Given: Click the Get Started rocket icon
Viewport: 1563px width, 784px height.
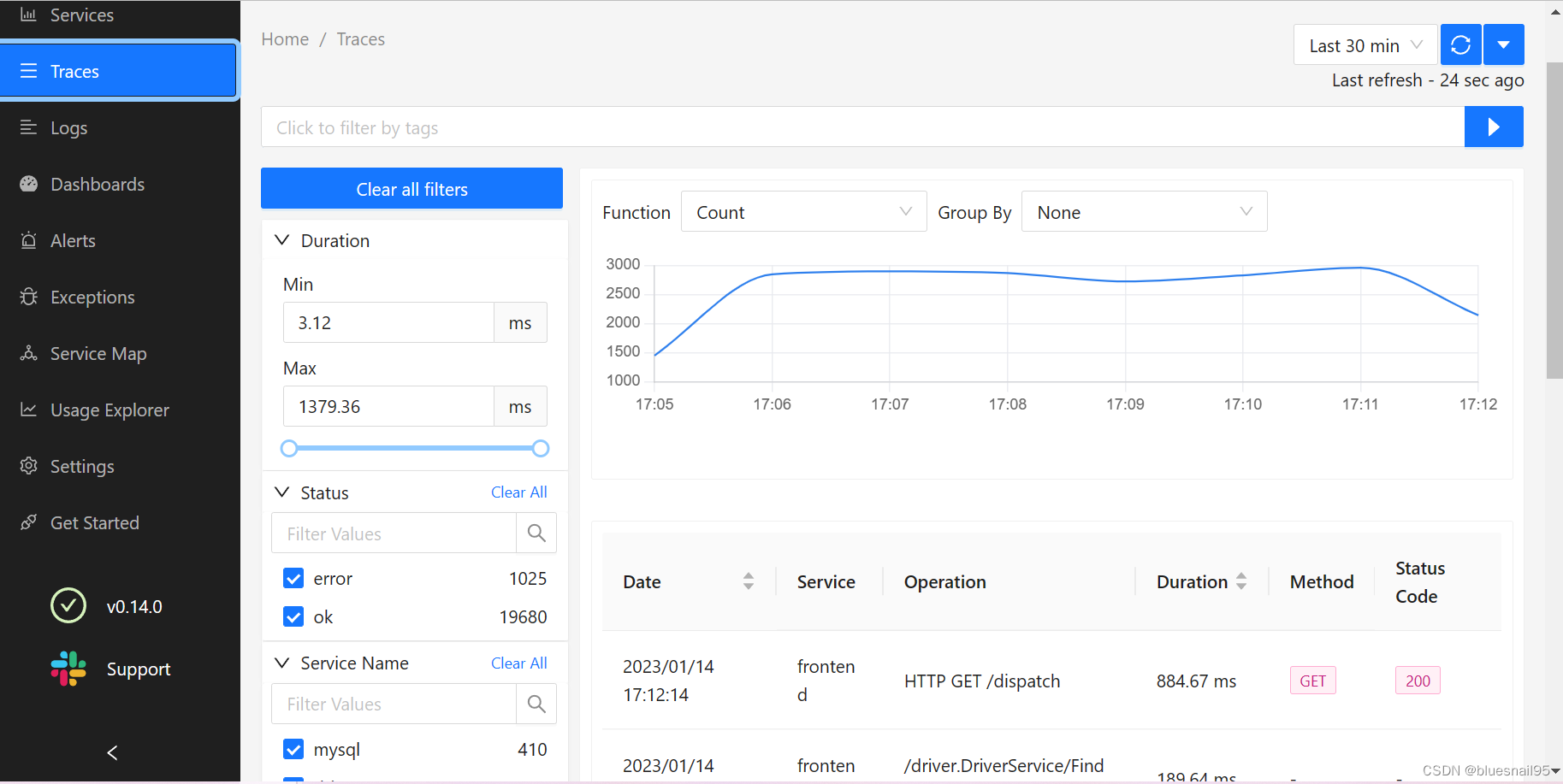Looking at the screenshot, I should click(x=28, y=522).
